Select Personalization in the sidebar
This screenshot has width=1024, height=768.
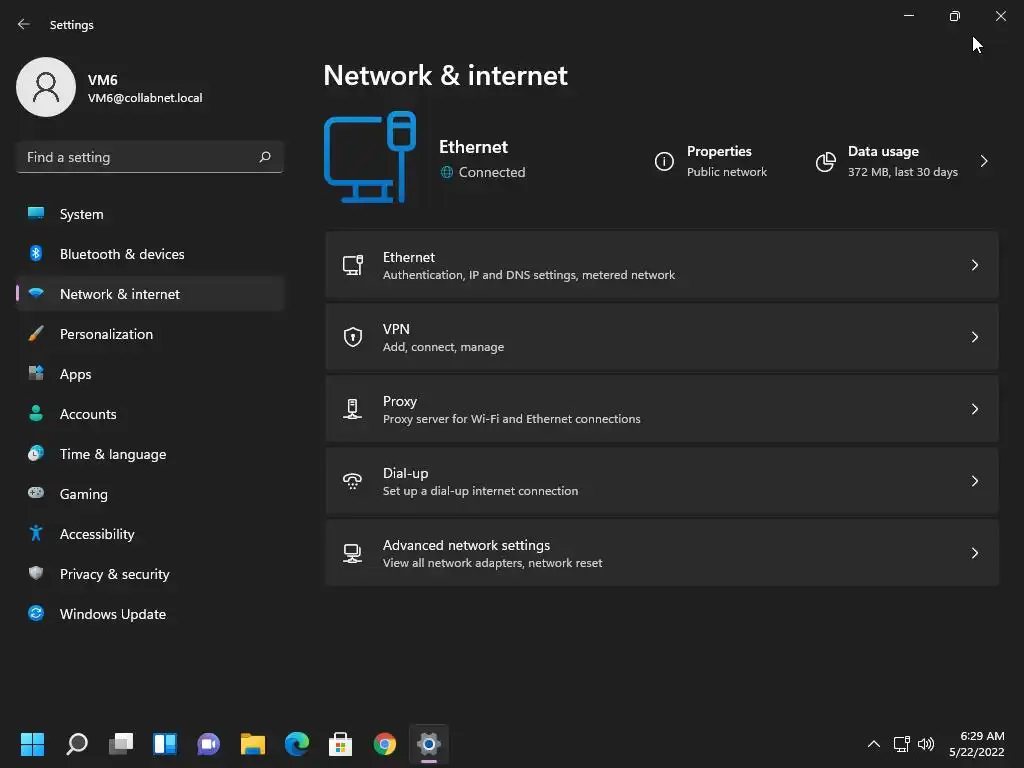coord(106,334)
